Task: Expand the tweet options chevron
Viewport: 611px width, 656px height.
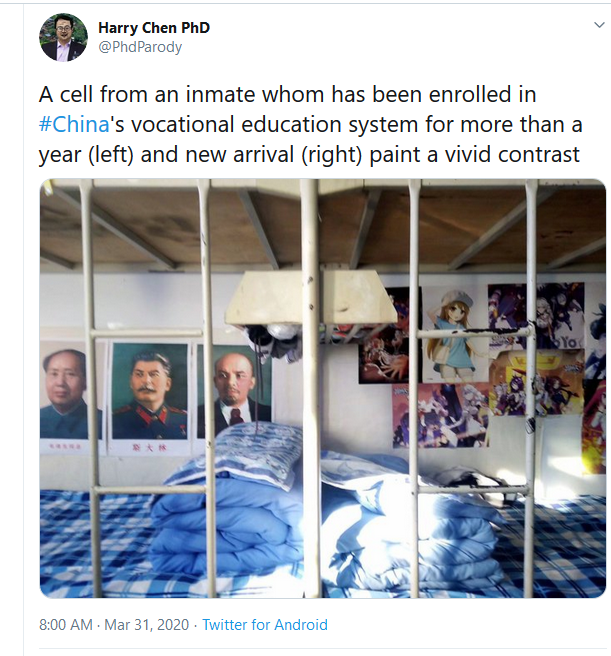Action: click(599, 25)
